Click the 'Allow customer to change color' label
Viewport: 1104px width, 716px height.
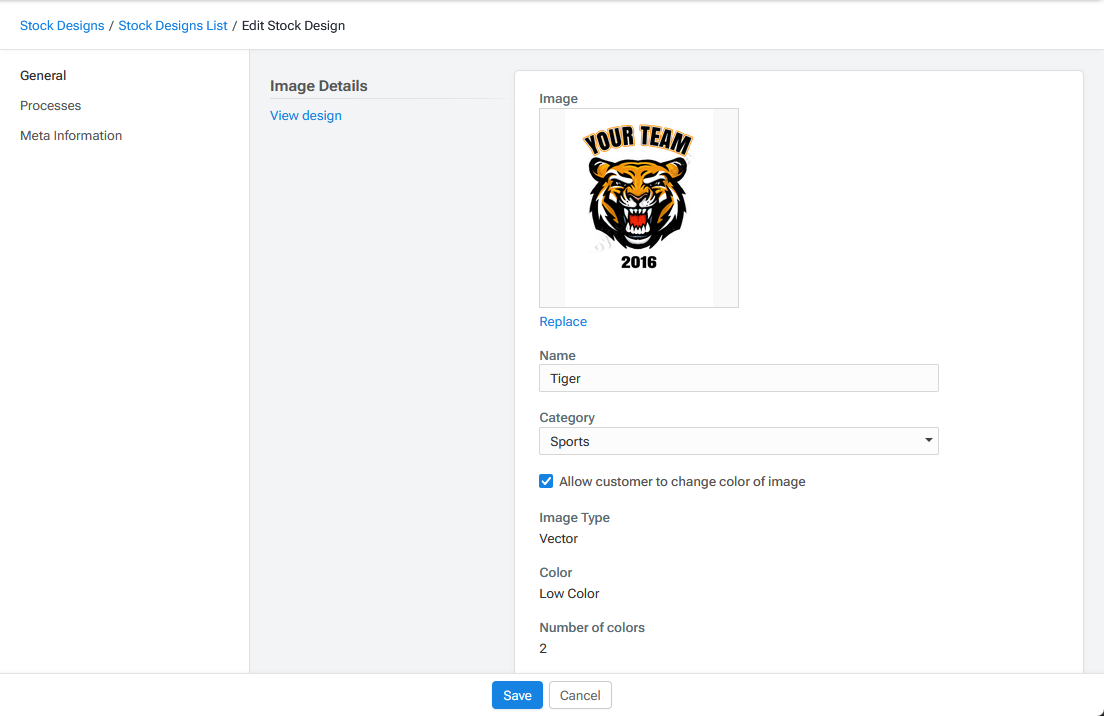(682, 482)
